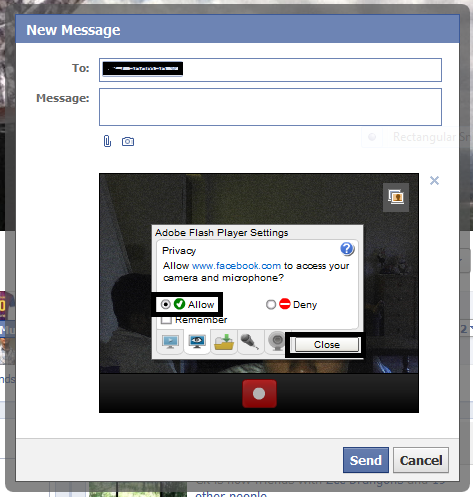
Task: Select the Allow radio button
Action: coord(165,304)
